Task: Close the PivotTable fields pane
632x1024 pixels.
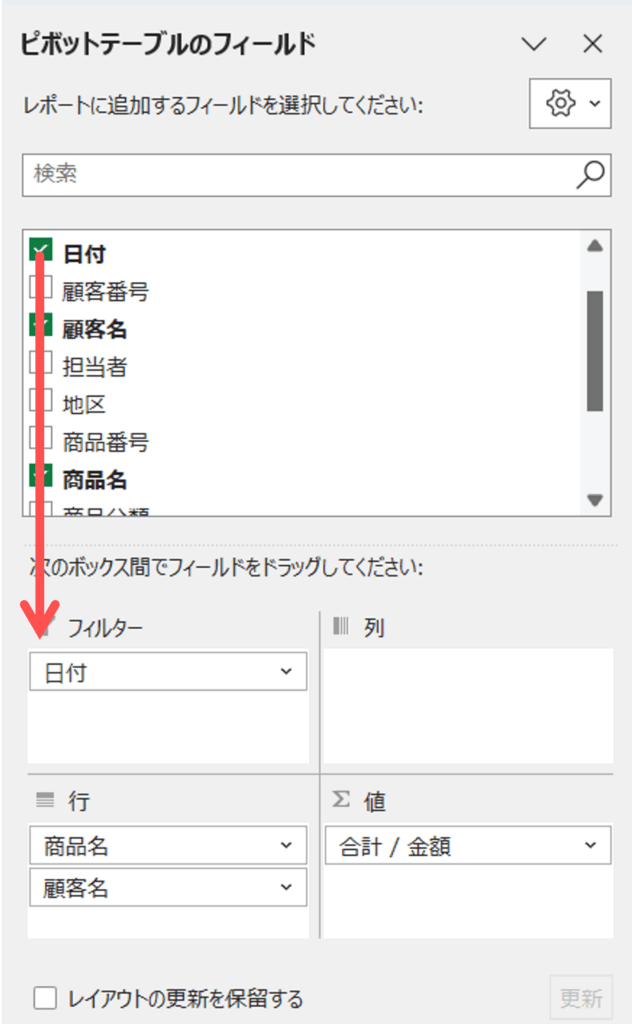Action: pyautogui.click(x=593, y=44)
